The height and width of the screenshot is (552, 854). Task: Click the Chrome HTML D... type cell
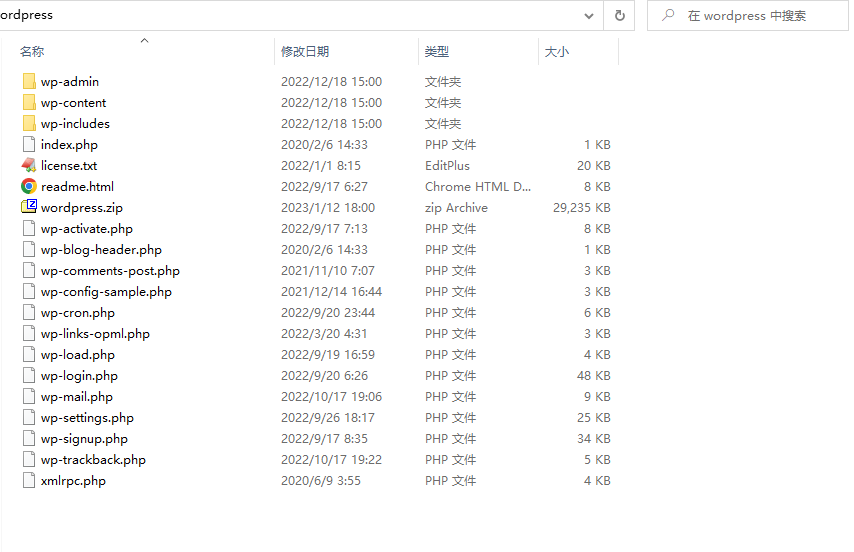[478, 186]
